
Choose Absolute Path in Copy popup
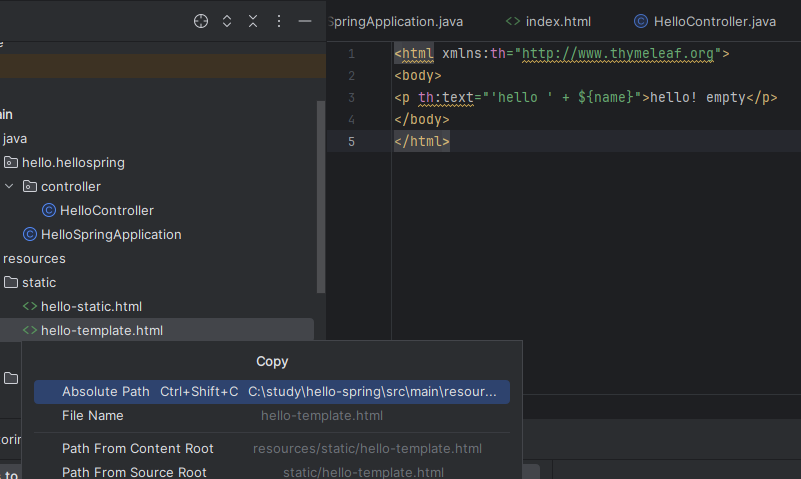(x=272, y=392)
